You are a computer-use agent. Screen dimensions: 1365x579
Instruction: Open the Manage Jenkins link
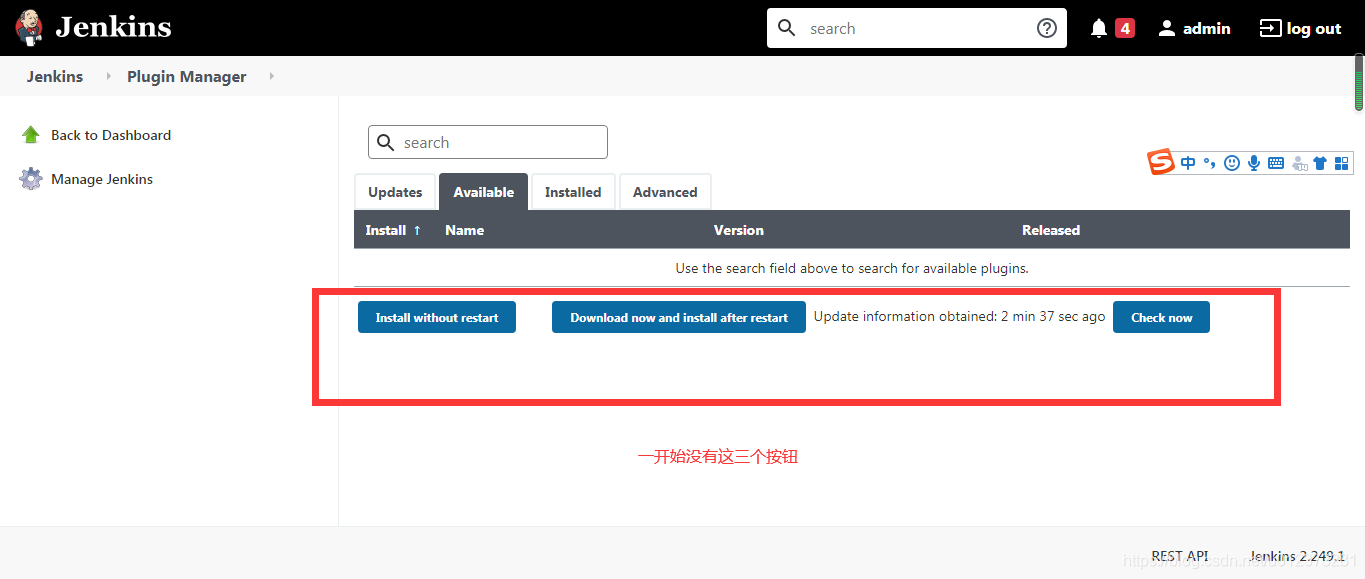point(102,179)
